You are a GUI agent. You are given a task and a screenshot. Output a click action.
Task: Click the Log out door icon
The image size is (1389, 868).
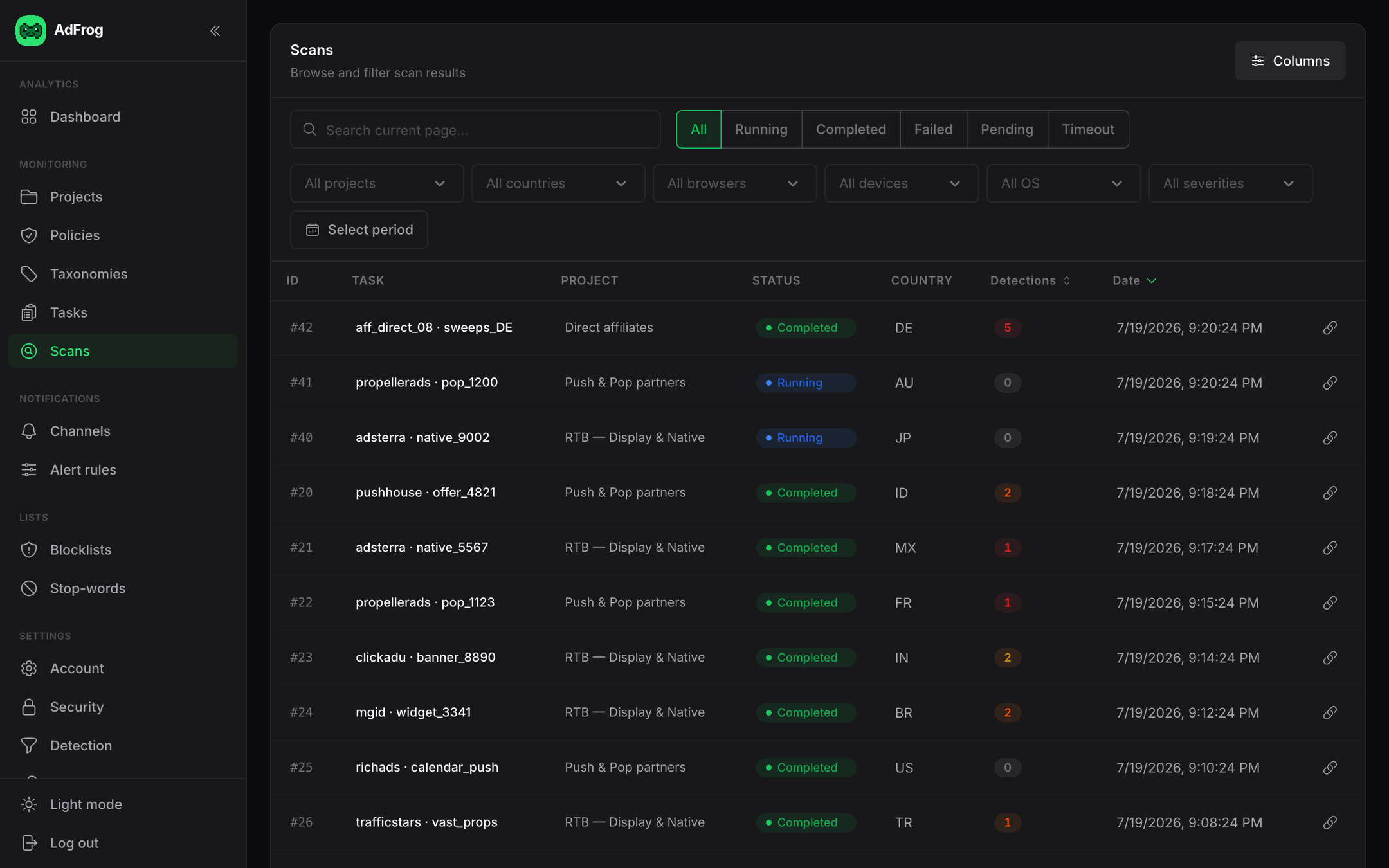click(x=29, y=843)
